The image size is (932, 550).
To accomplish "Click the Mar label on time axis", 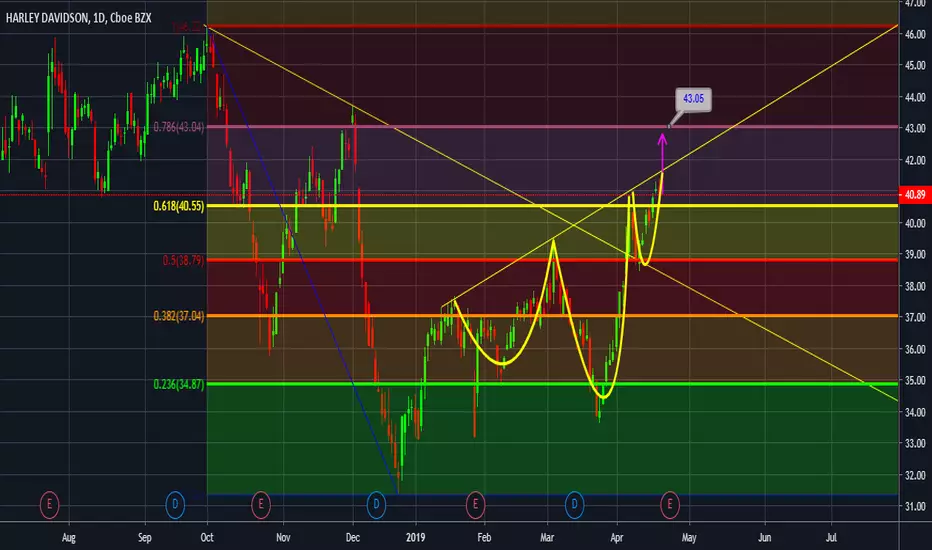I will click(547, 538).
